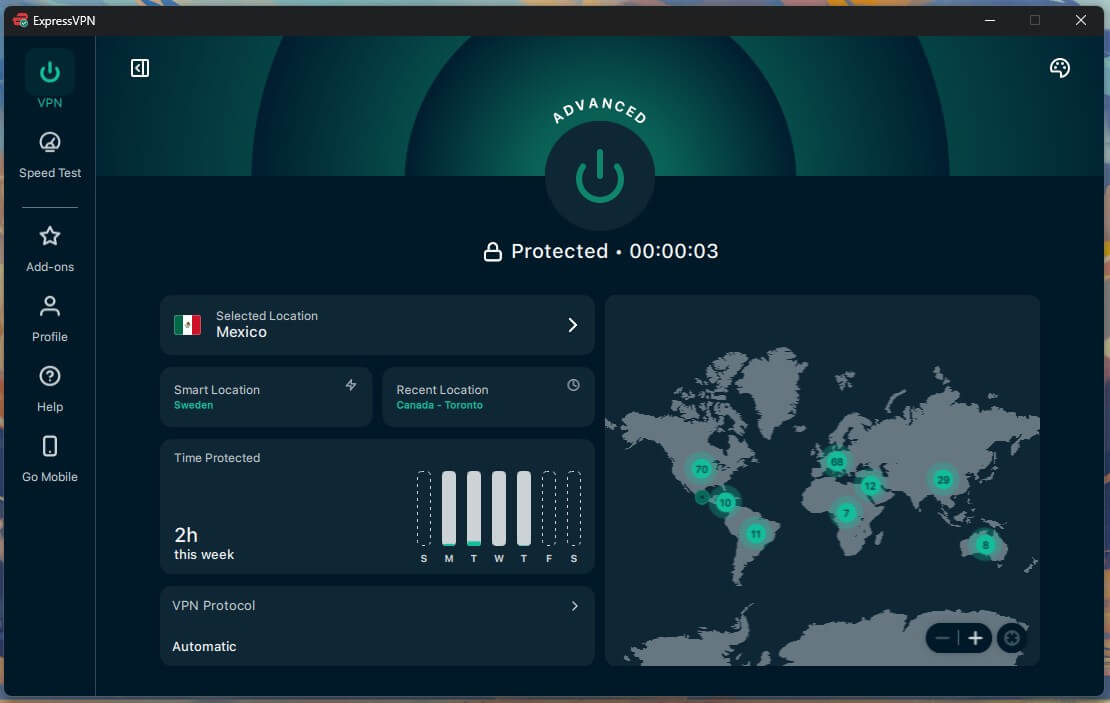Open the VPN Protocol setting
The width and height of the screenshot is (1110, 703).
[377, 626]
